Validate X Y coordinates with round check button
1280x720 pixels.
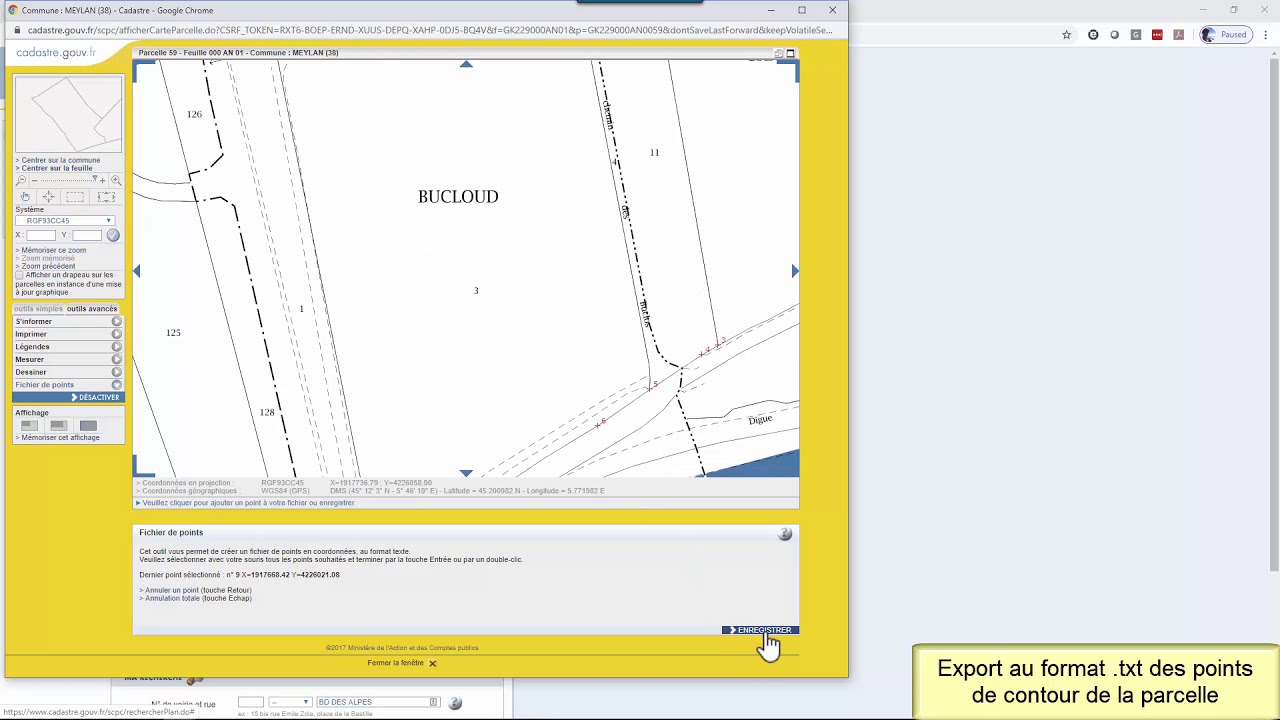click(x=113, y=235)
